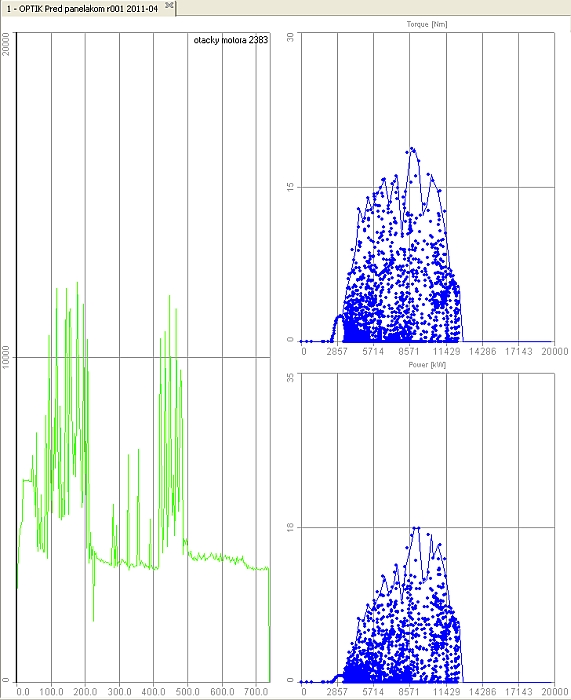Click the 200.0 time axis label
The image size is (571, 700).
tap(85, 692)
